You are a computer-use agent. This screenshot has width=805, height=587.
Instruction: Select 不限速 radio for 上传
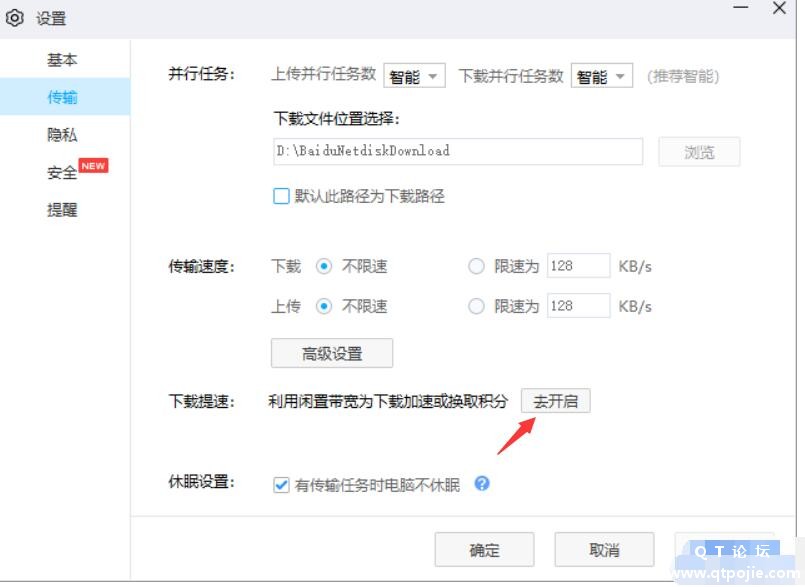tap(323, 306)
